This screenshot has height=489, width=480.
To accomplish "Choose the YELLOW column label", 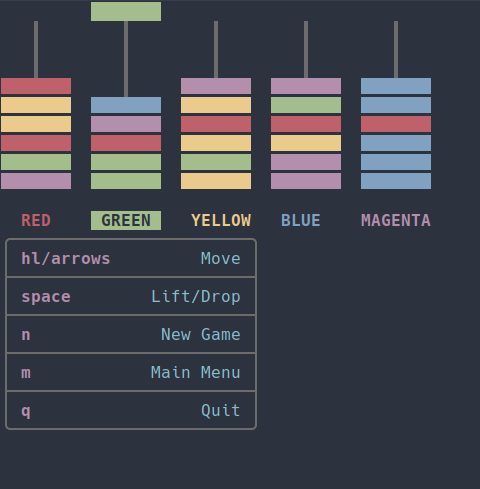I will pos(221,220).
